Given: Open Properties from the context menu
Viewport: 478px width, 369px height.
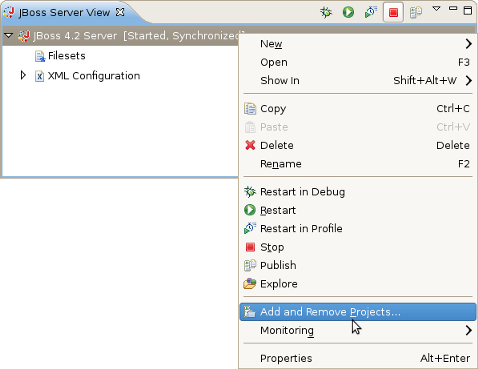Looking at the screenshot, I should 358,358.
